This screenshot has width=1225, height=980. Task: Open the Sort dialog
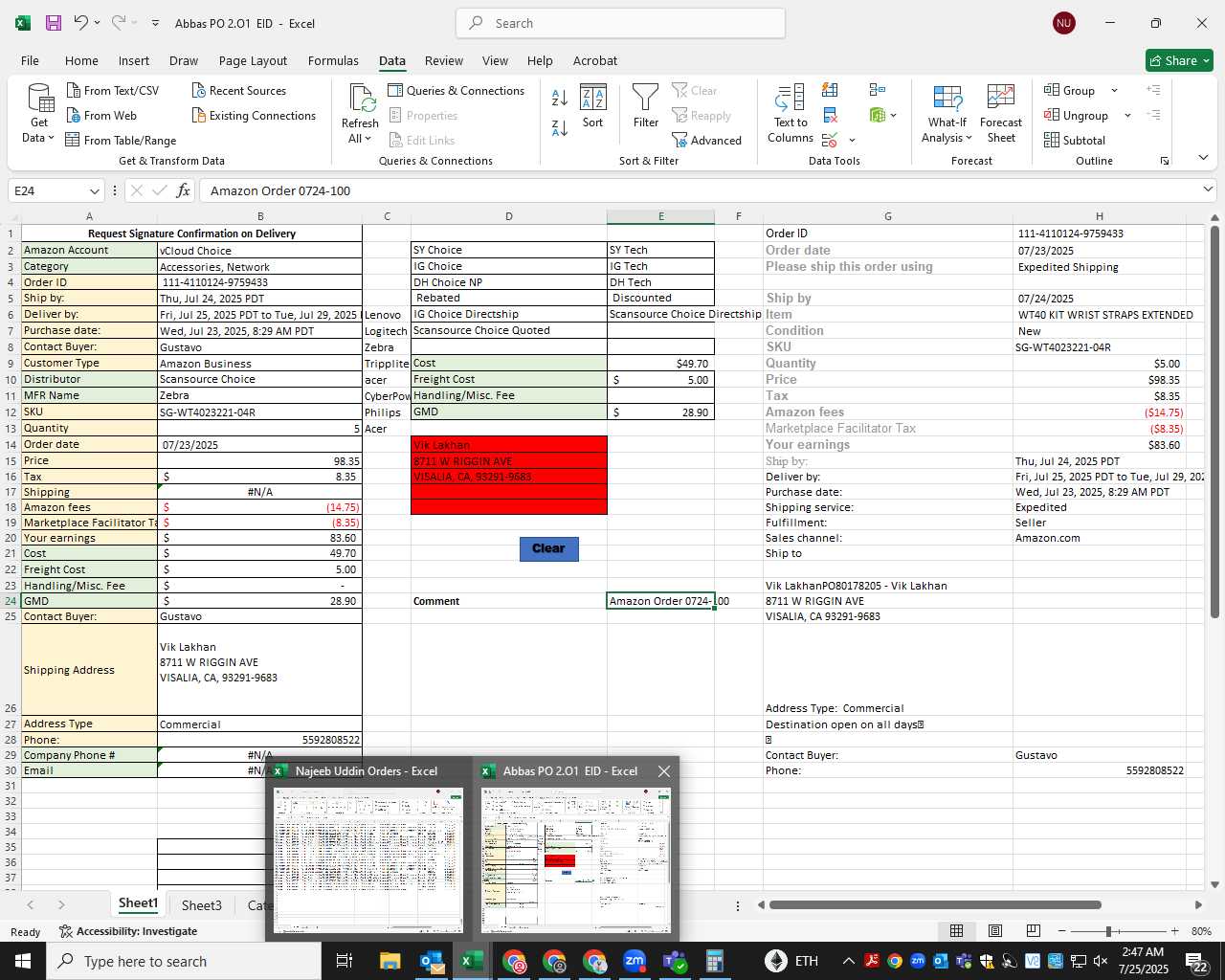coord(593,105)
